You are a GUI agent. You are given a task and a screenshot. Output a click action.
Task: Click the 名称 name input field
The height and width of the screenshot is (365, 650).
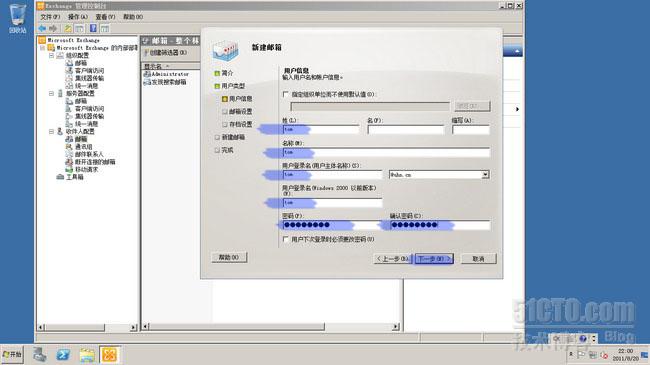[x=386, y=152]
